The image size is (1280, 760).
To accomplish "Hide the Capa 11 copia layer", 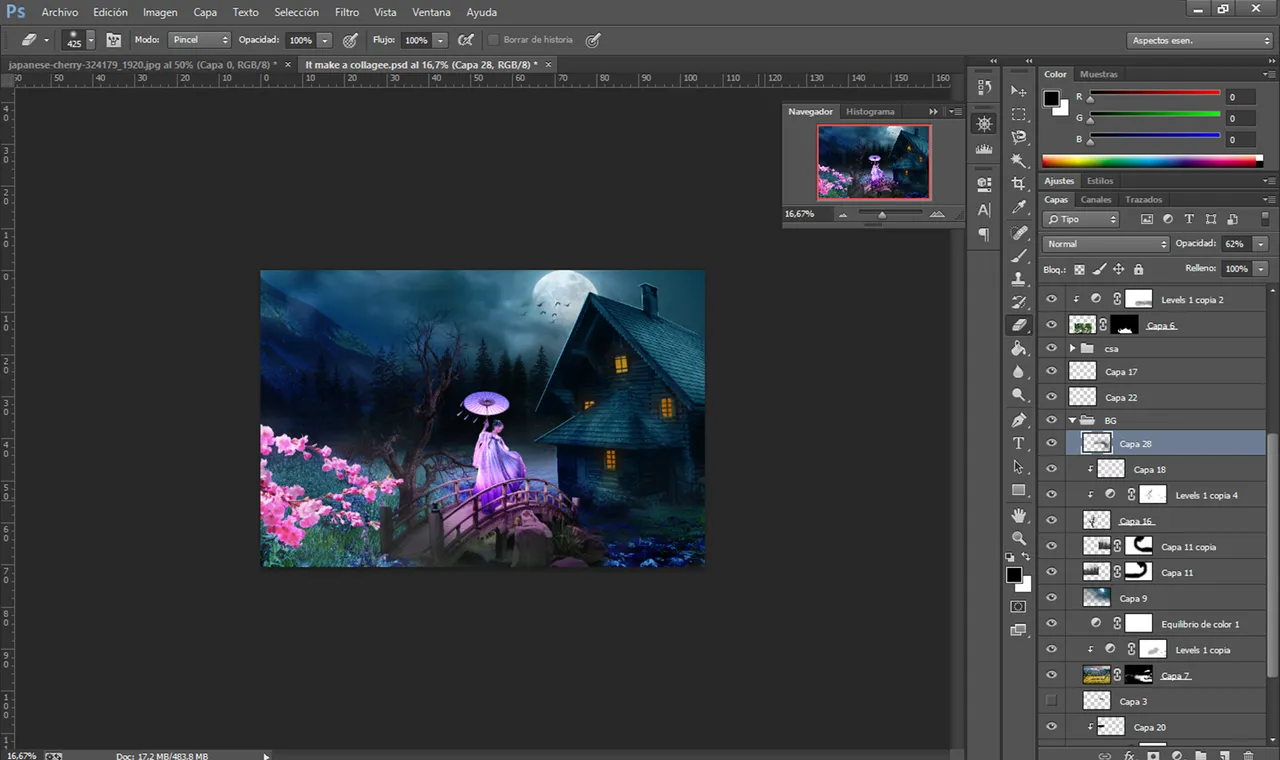I will [1051, 546].
